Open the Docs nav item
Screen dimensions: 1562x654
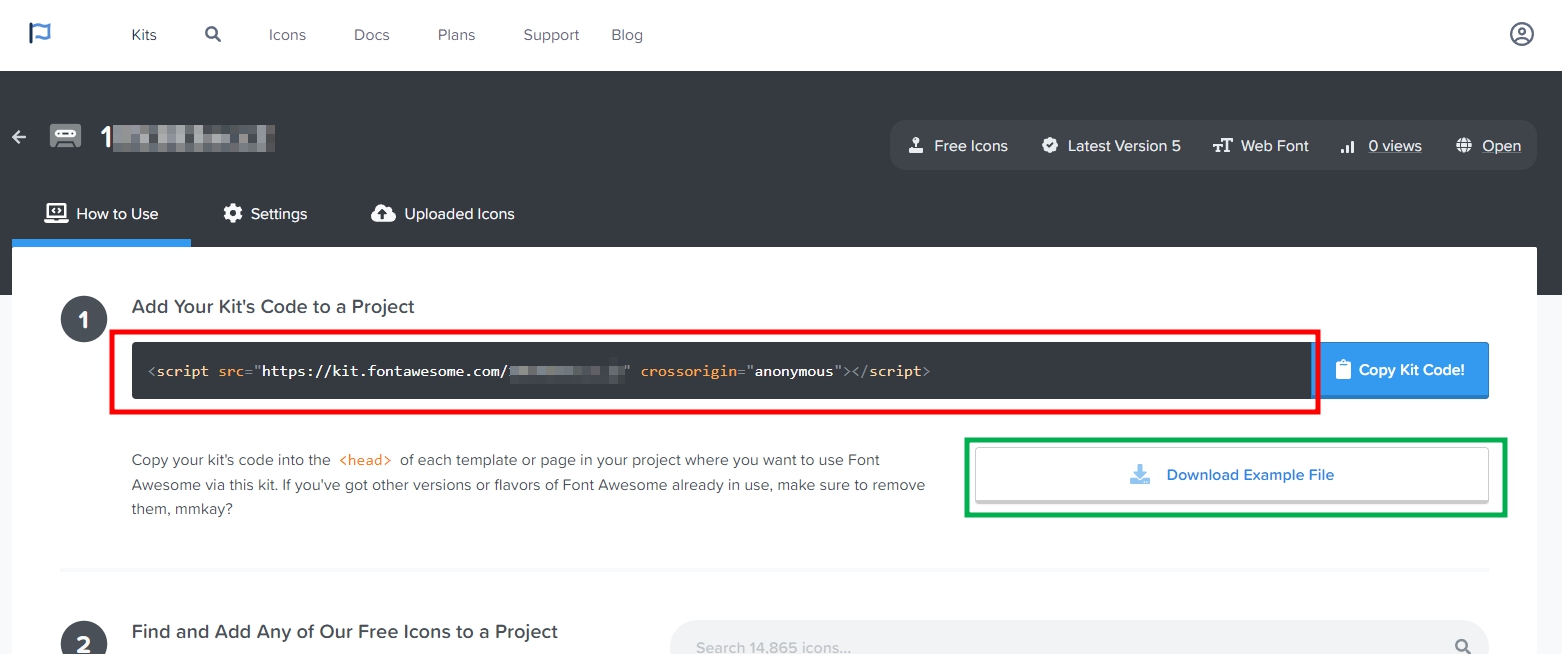click(x=372, y=35)
